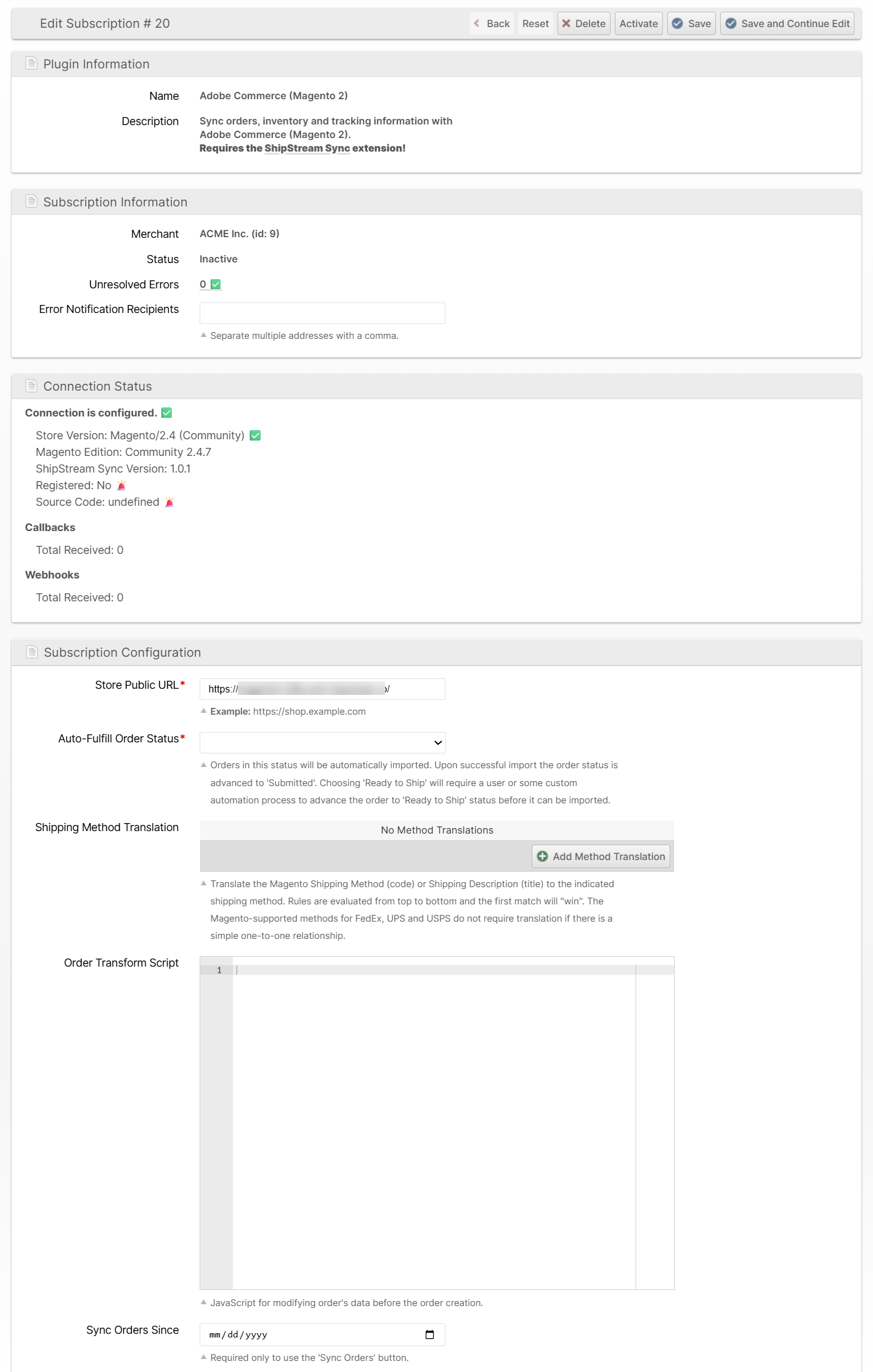
Task: Focus the Error Notification Recipients field
Action: tap(322, 313)
